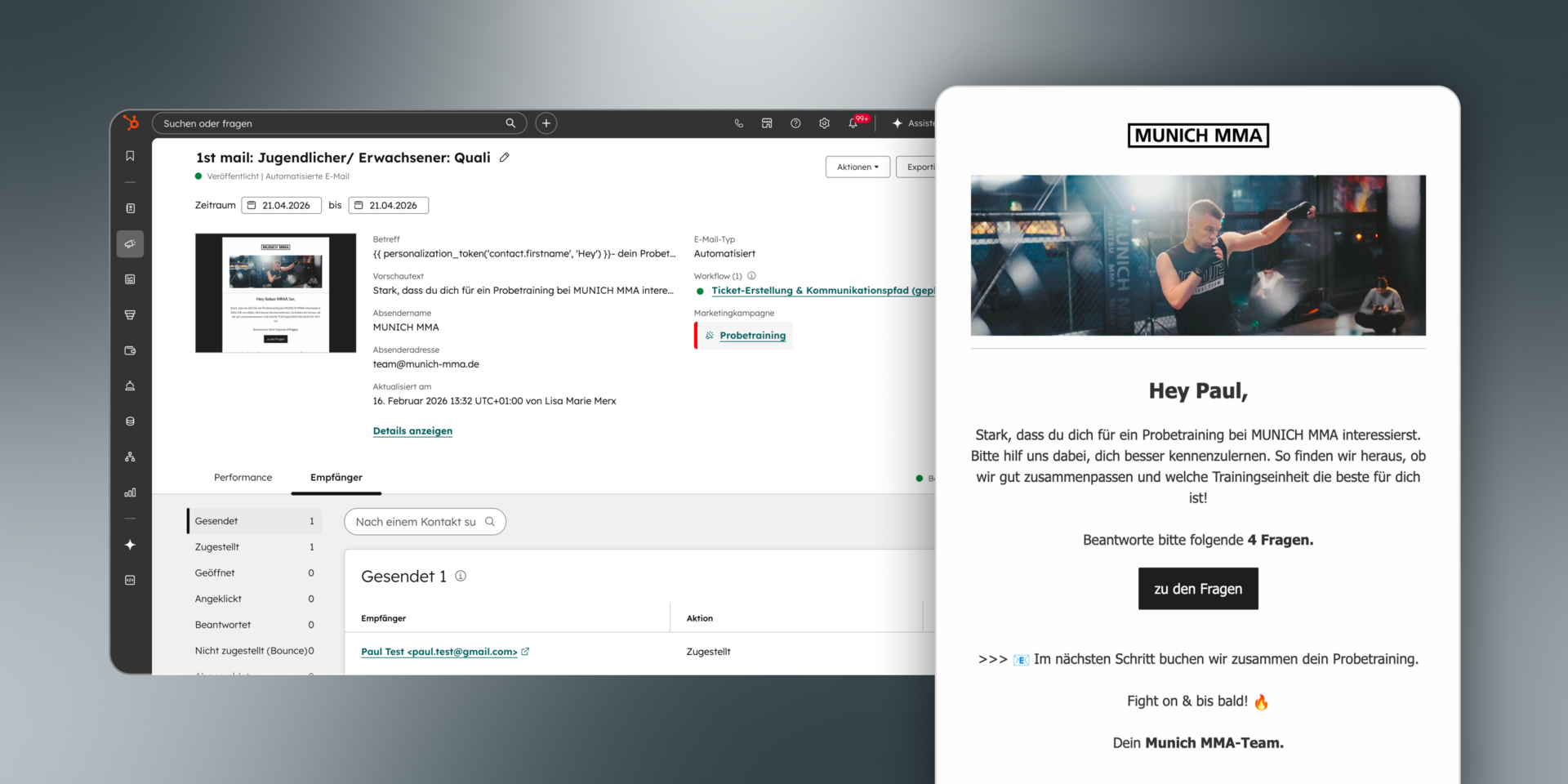Open the end date picker after bis
The image size is (1568, 784).
389,205
